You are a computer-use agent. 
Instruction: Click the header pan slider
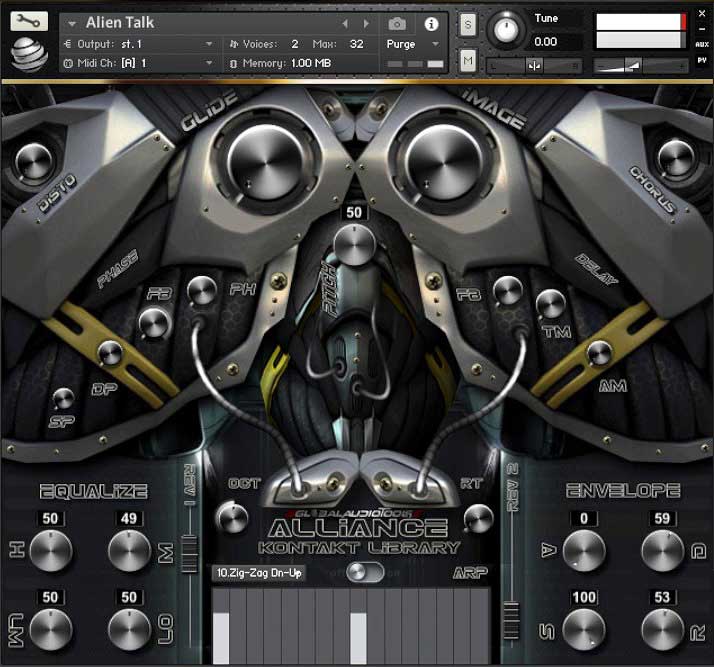coord(535,66)
